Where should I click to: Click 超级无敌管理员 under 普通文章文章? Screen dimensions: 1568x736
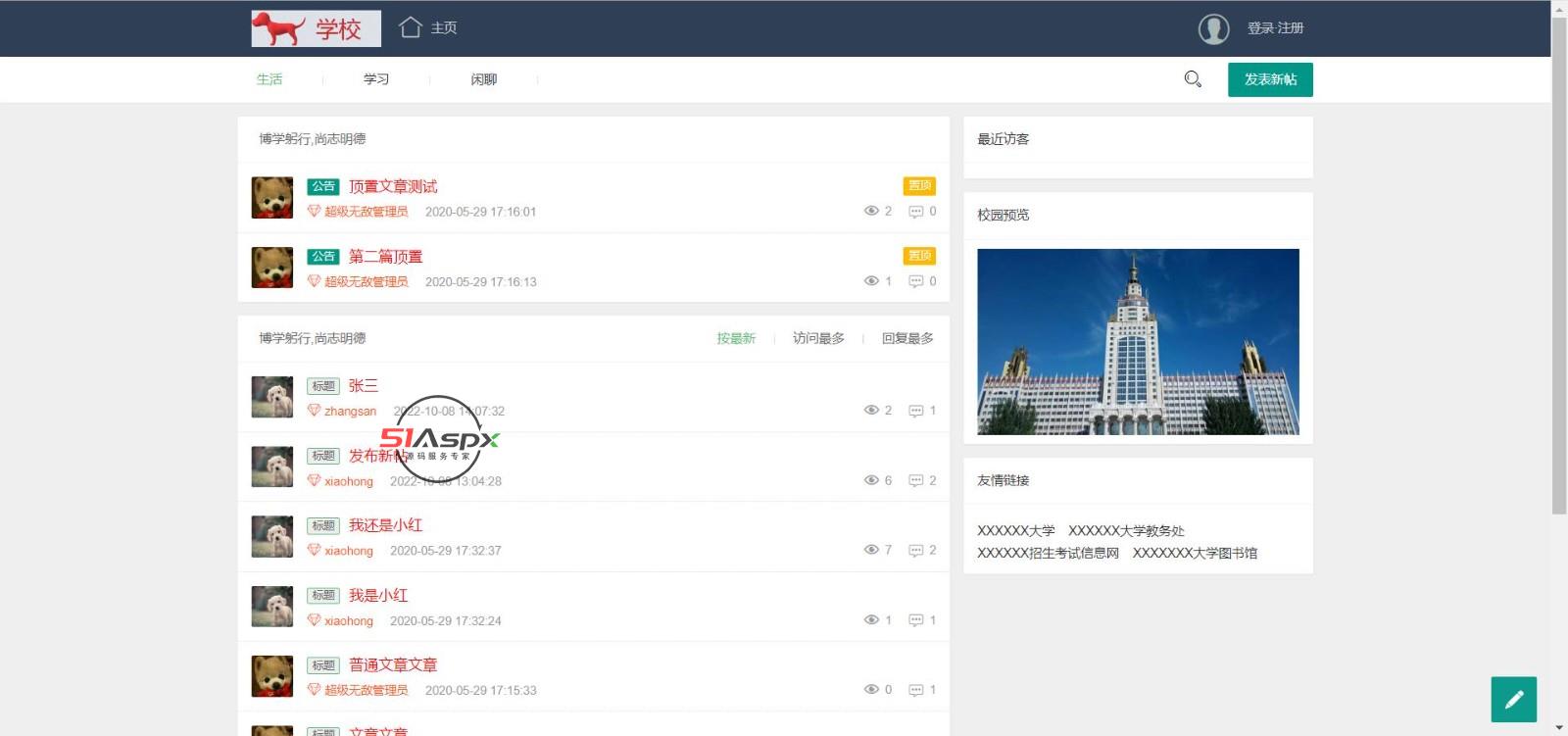click(367, 690)
